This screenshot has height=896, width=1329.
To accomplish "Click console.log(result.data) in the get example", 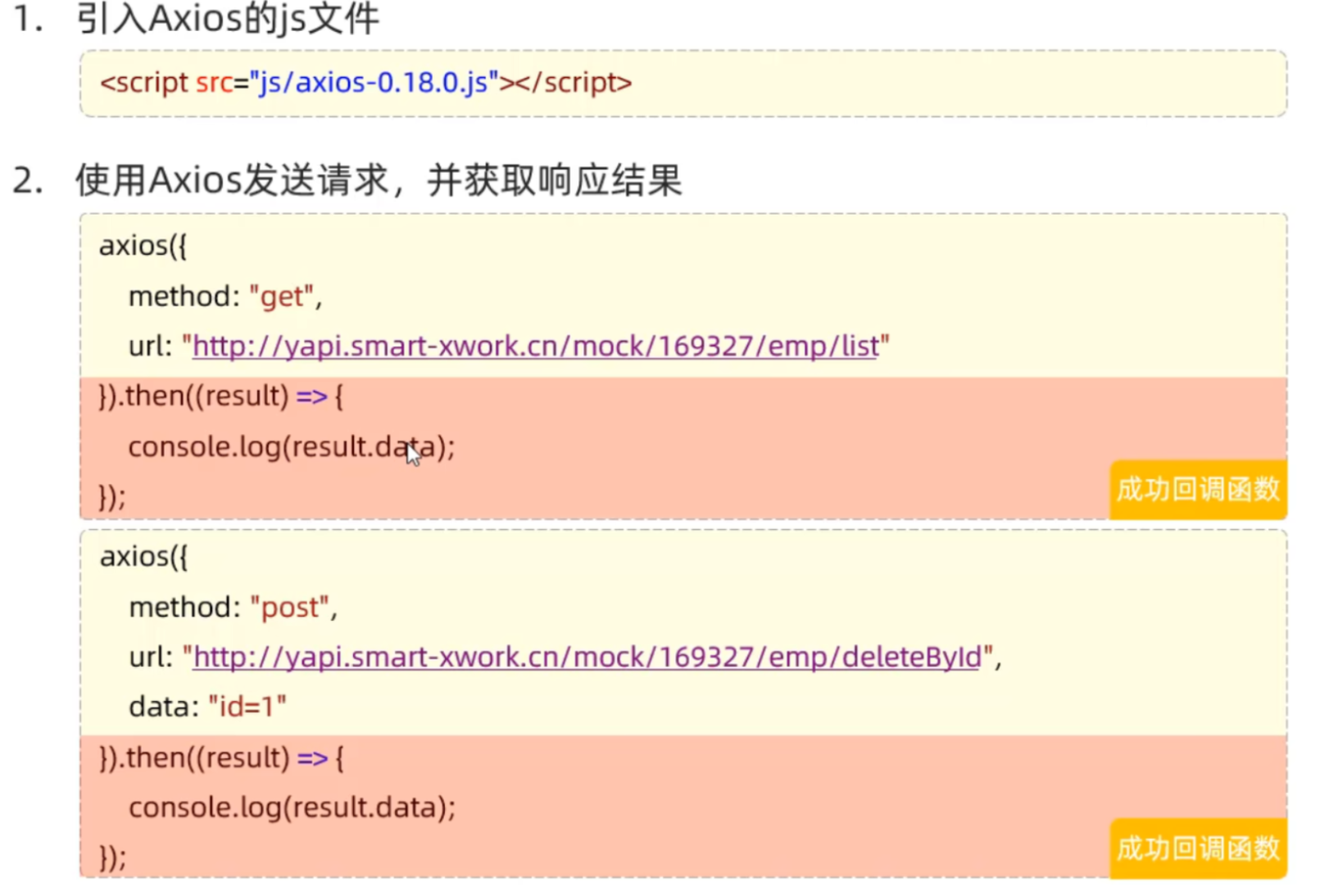I will point(291,447).
